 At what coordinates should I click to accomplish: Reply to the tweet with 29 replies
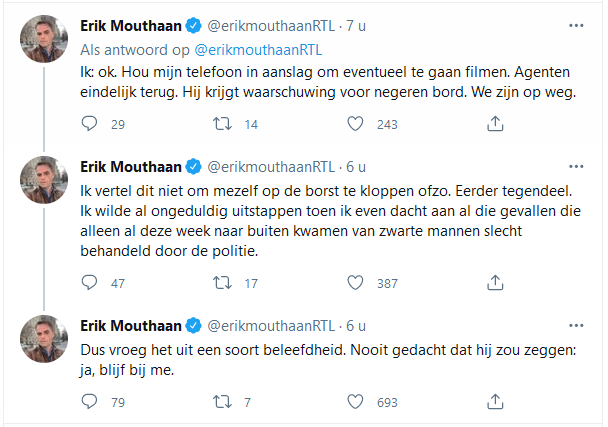89,124
